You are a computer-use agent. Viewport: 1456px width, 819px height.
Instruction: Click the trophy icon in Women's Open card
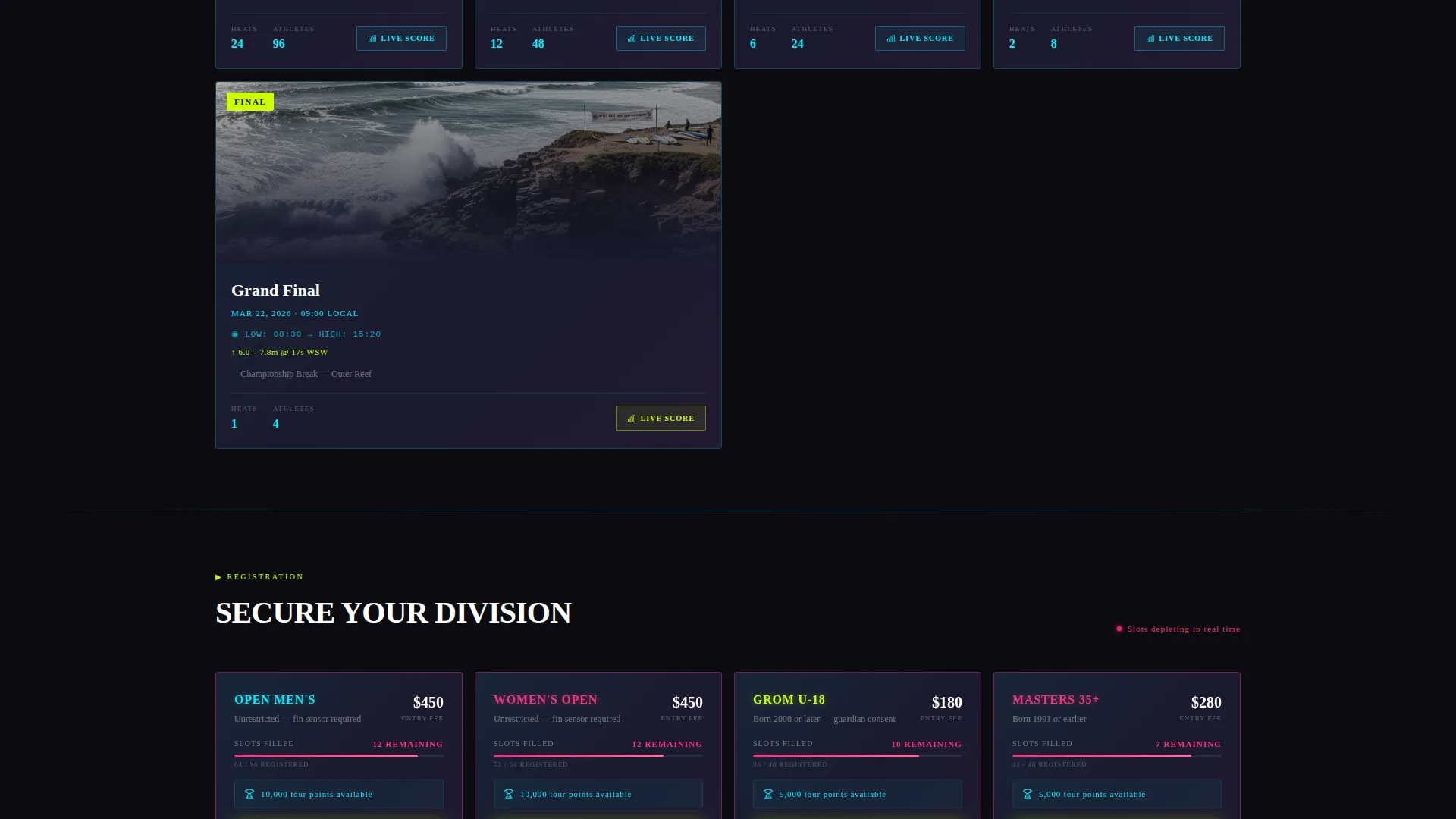(509, 794)
